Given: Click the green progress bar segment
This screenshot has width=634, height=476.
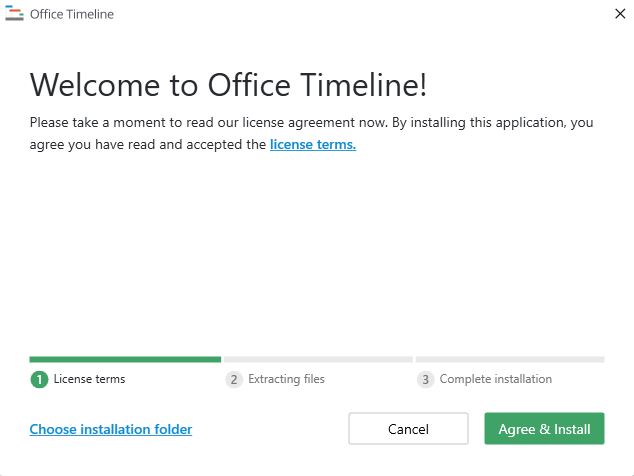Looking at the screenshot, I should point(125,359).
